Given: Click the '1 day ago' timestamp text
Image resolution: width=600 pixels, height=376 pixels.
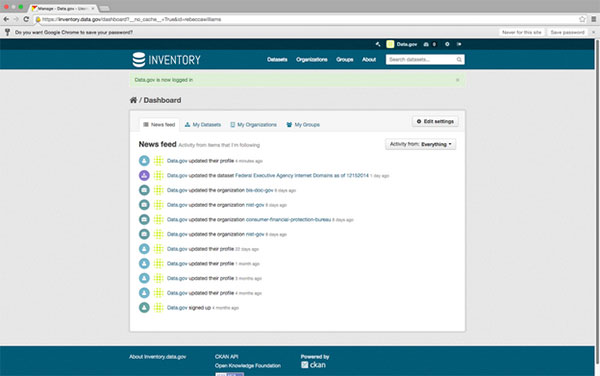Looking at the screenshot, I should coord(380,176).
